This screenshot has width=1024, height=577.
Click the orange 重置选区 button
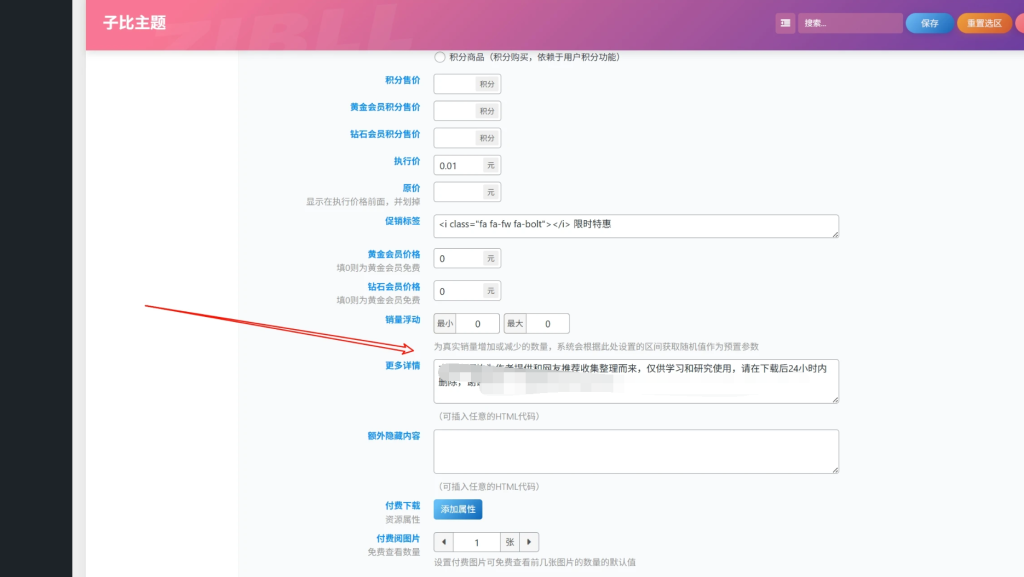(x=984, y=23)
